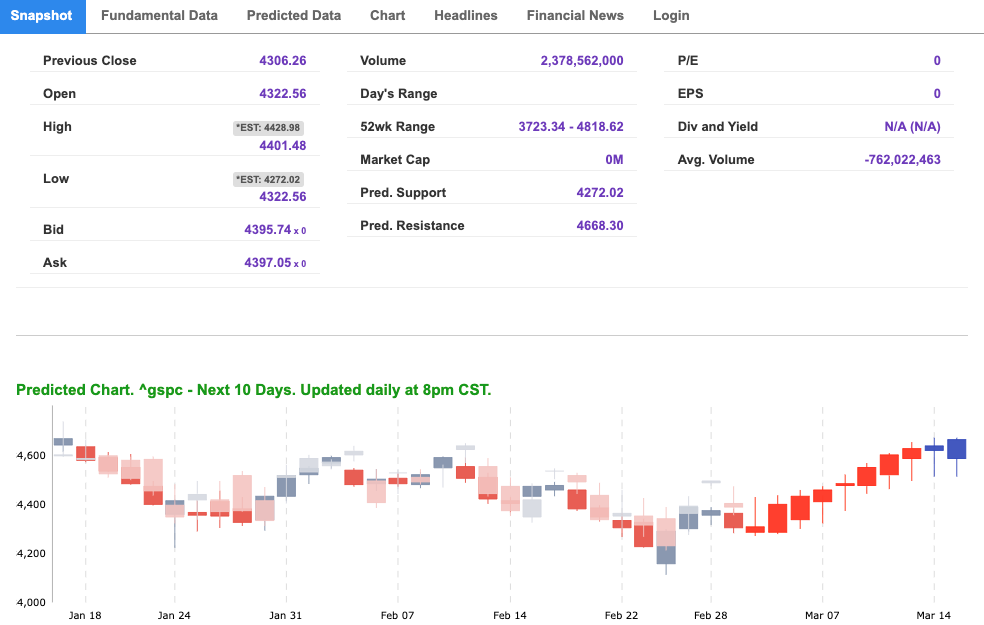
Task: Click the Day's Range label
Action: coord(398,93)
